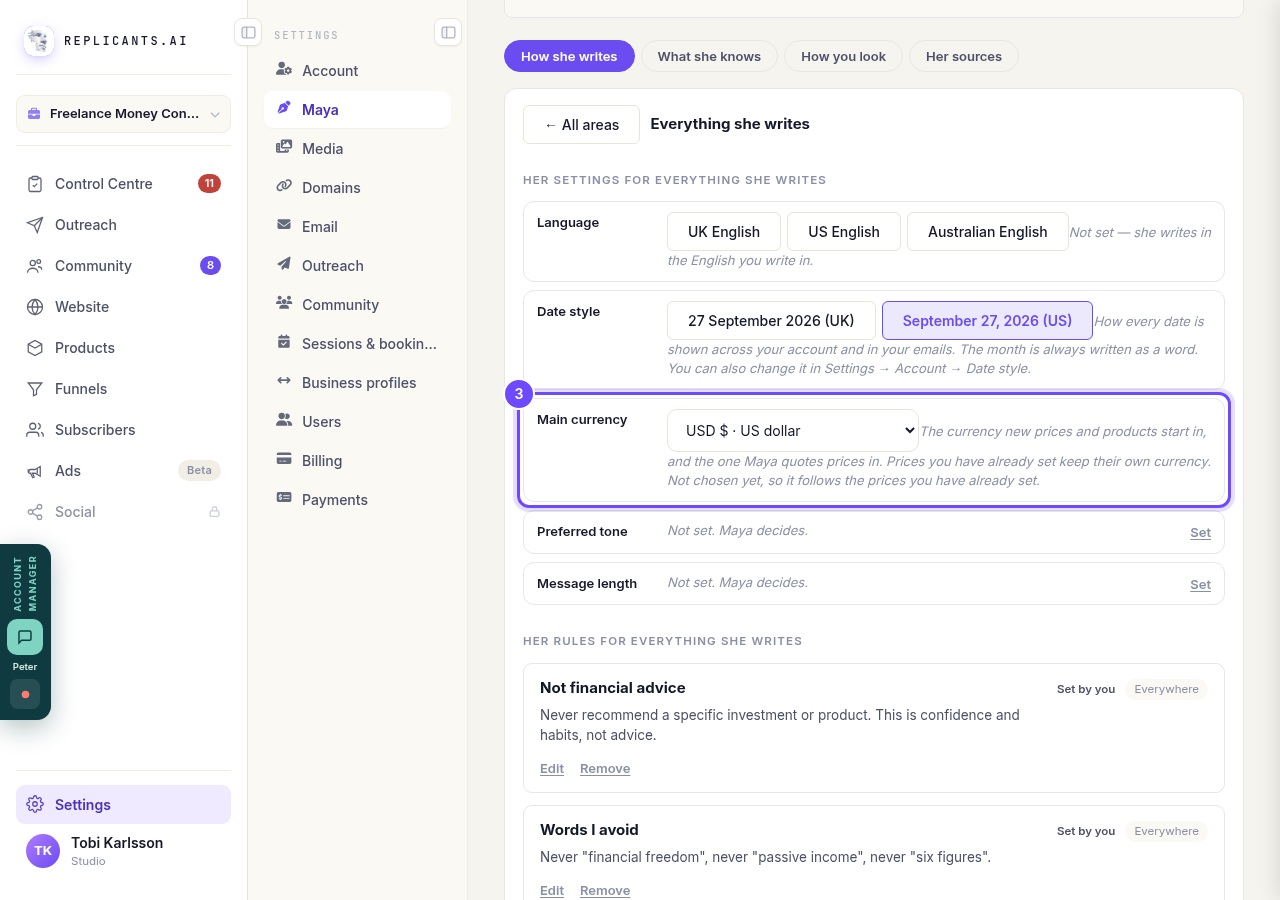
Task: Click the Subscribers people icon
Action: (x=35, y=430)
